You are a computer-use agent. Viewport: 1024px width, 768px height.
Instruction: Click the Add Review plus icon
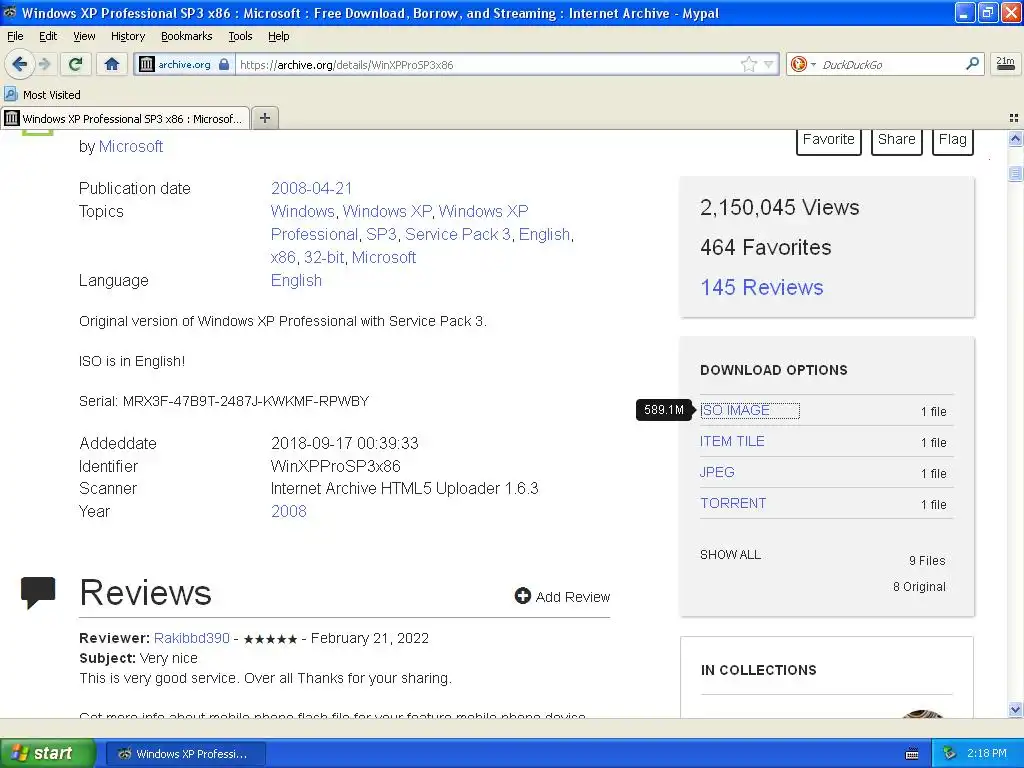[x=522, y=596]
